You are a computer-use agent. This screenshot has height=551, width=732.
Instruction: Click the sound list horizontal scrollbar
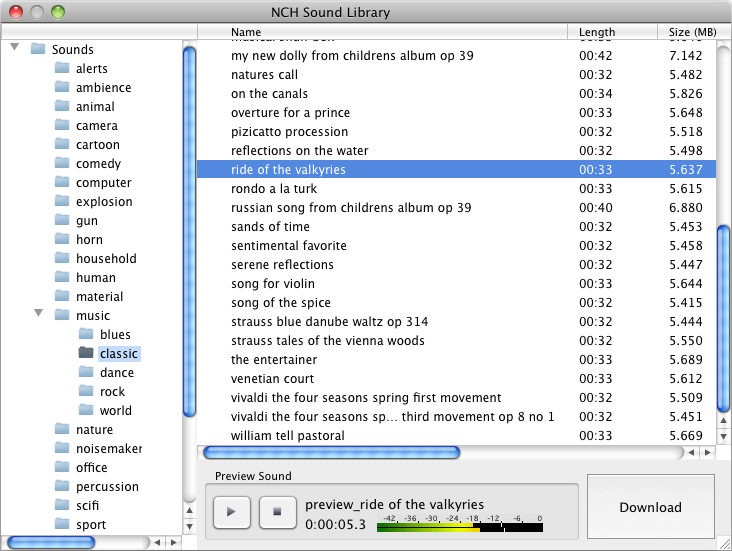tap(330, 453)
